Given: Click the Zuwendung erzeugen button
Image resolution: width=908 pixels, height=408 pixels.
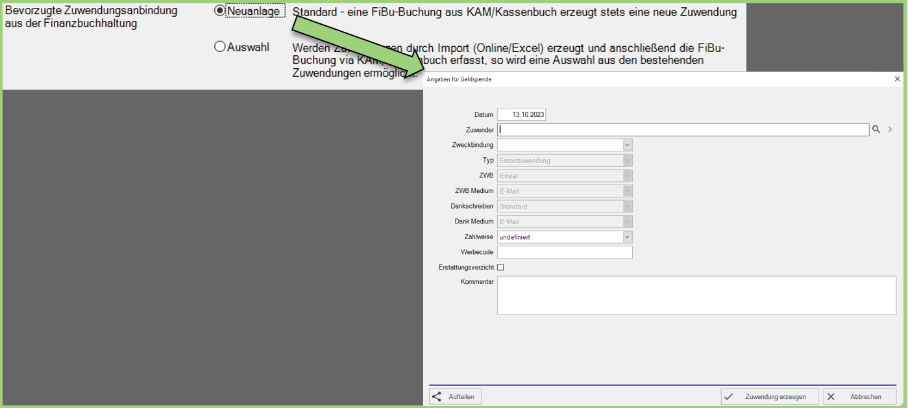Looking at the screenshot, I should pyautogui.click(x=769, y=397).
